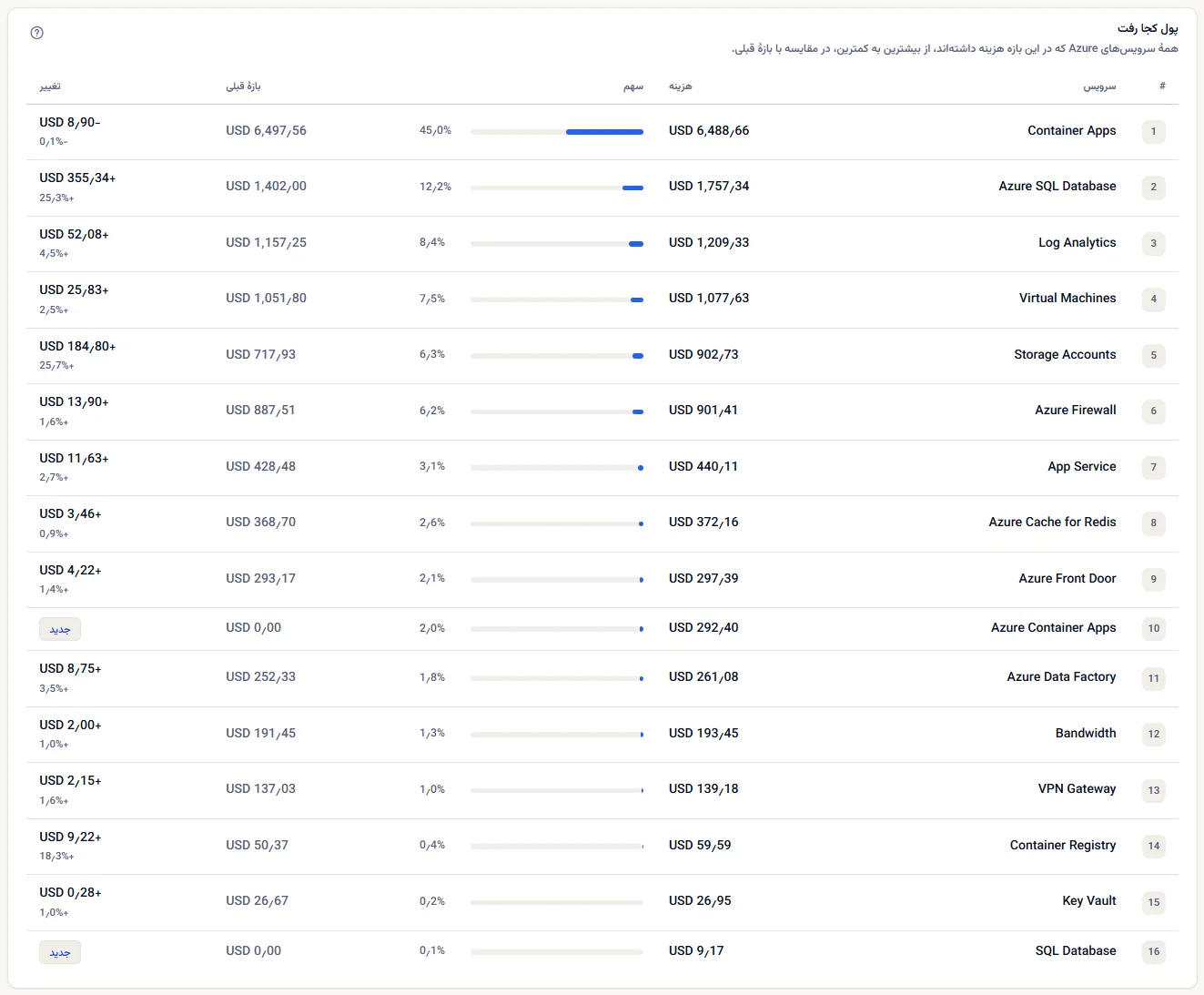The image size is (1204, 995).
Task: Select the Bandwidth service name
Action: 1086,733
